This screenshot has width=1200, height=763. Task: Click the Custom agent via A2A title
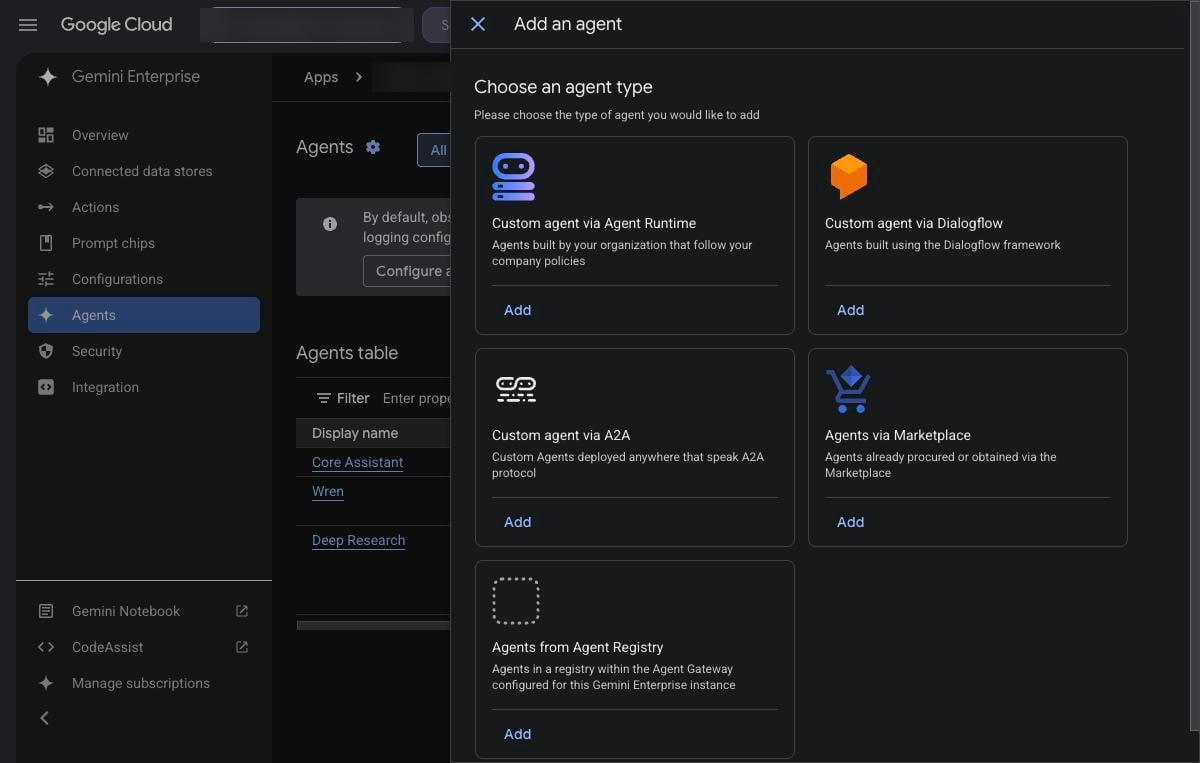(x=561, y=435)
